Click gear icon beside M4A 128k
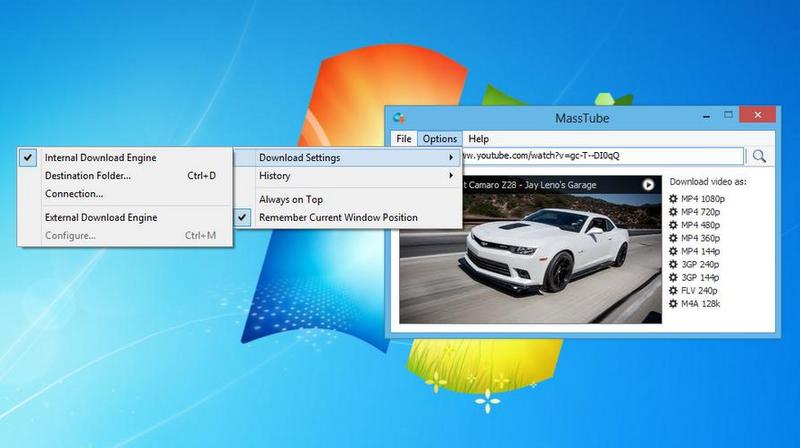Image resolution: width=800 pixels, height=448 pixels. [673, 304]
